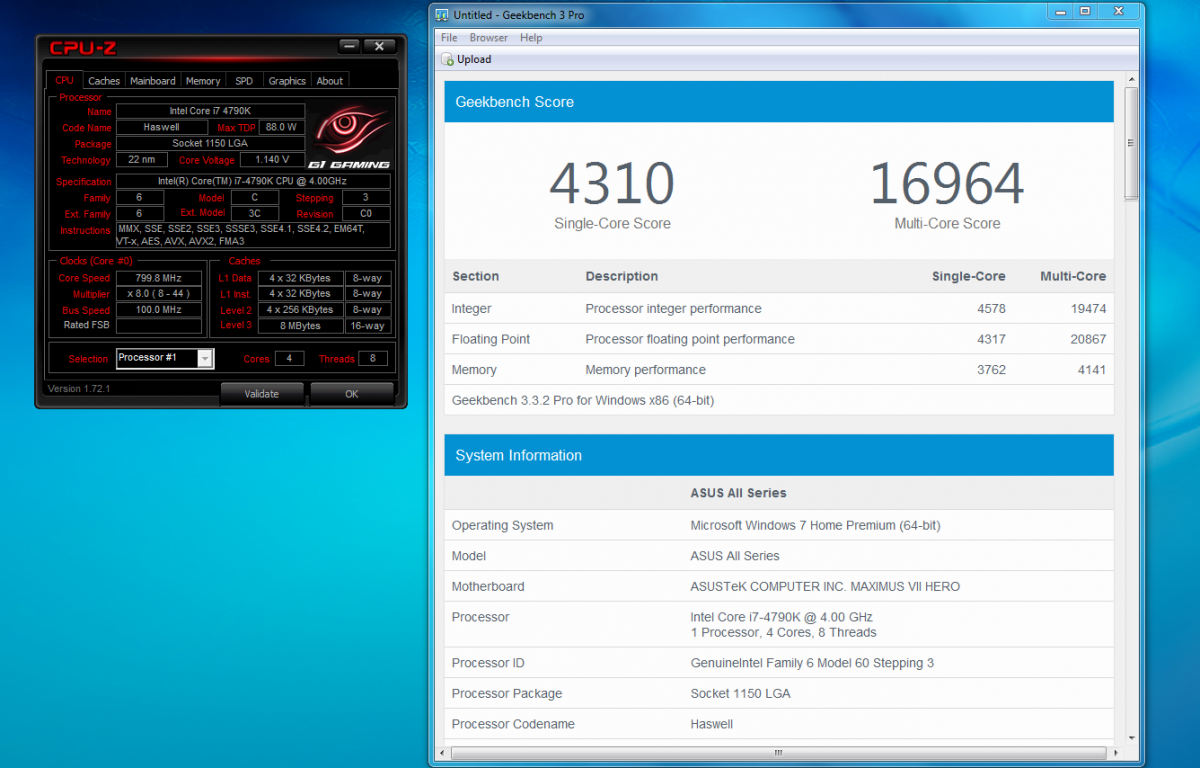
Task: Click the 'Geekbench Score' section header
Action: pos(779,102)
